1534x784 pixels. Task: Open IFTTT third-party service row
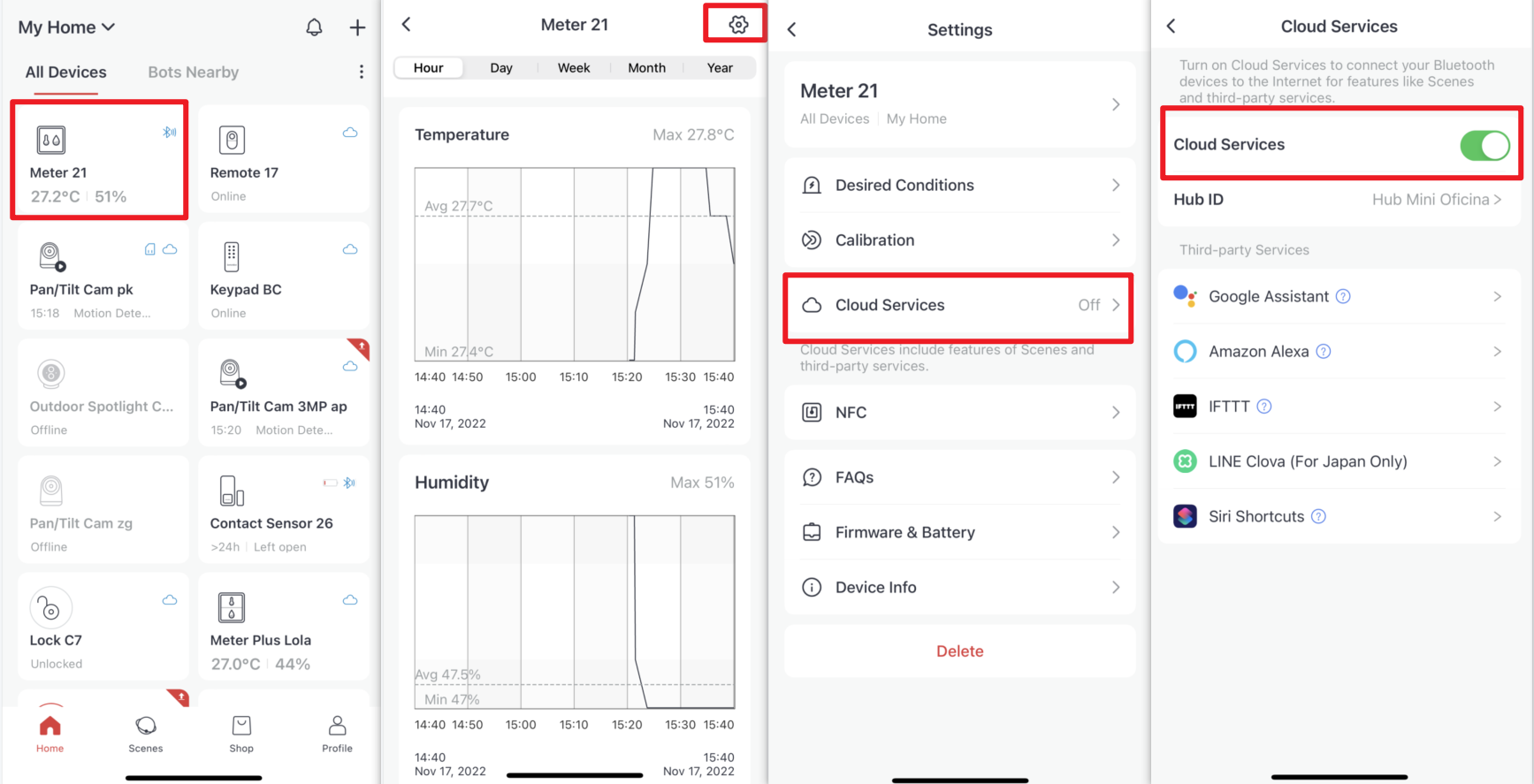coord(1339,407)
